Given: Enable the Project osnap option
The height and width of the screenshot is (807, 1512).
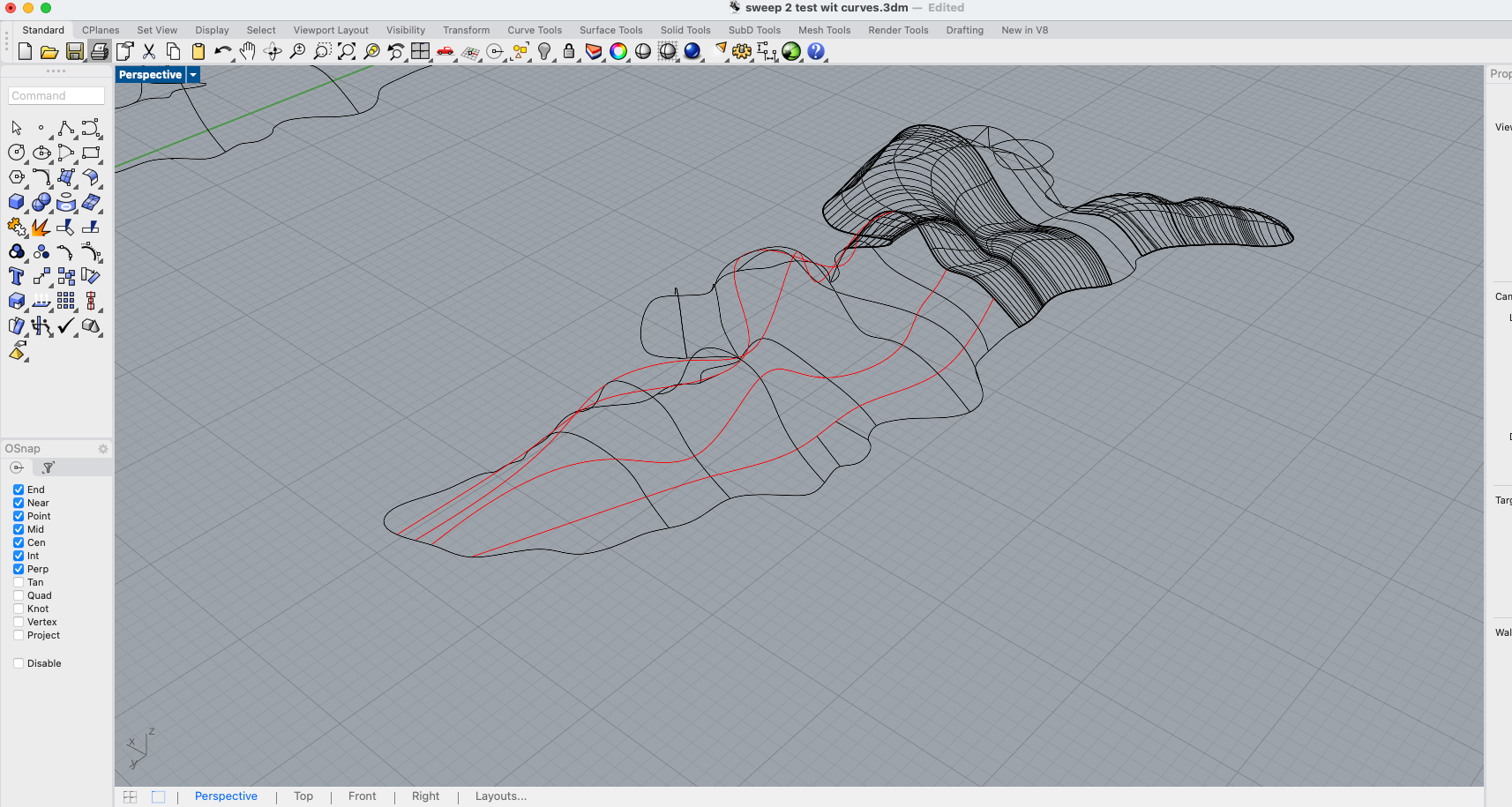Looking at the screenshot, I should click(x=19, y=635).
